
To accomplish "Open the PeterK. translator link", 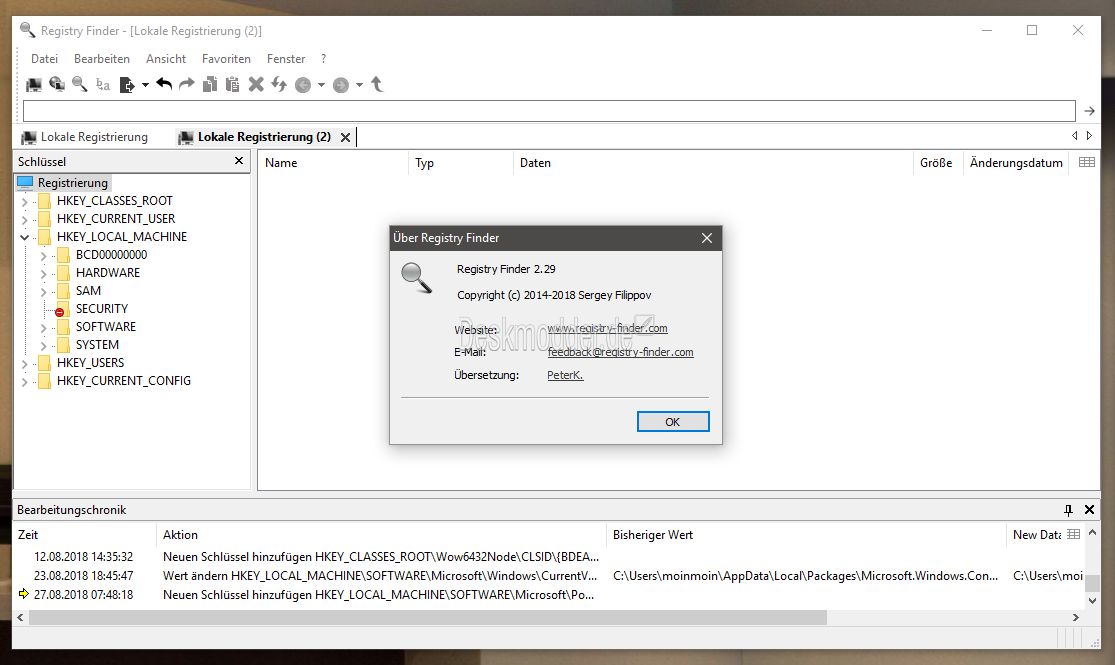I will point(565,375).
